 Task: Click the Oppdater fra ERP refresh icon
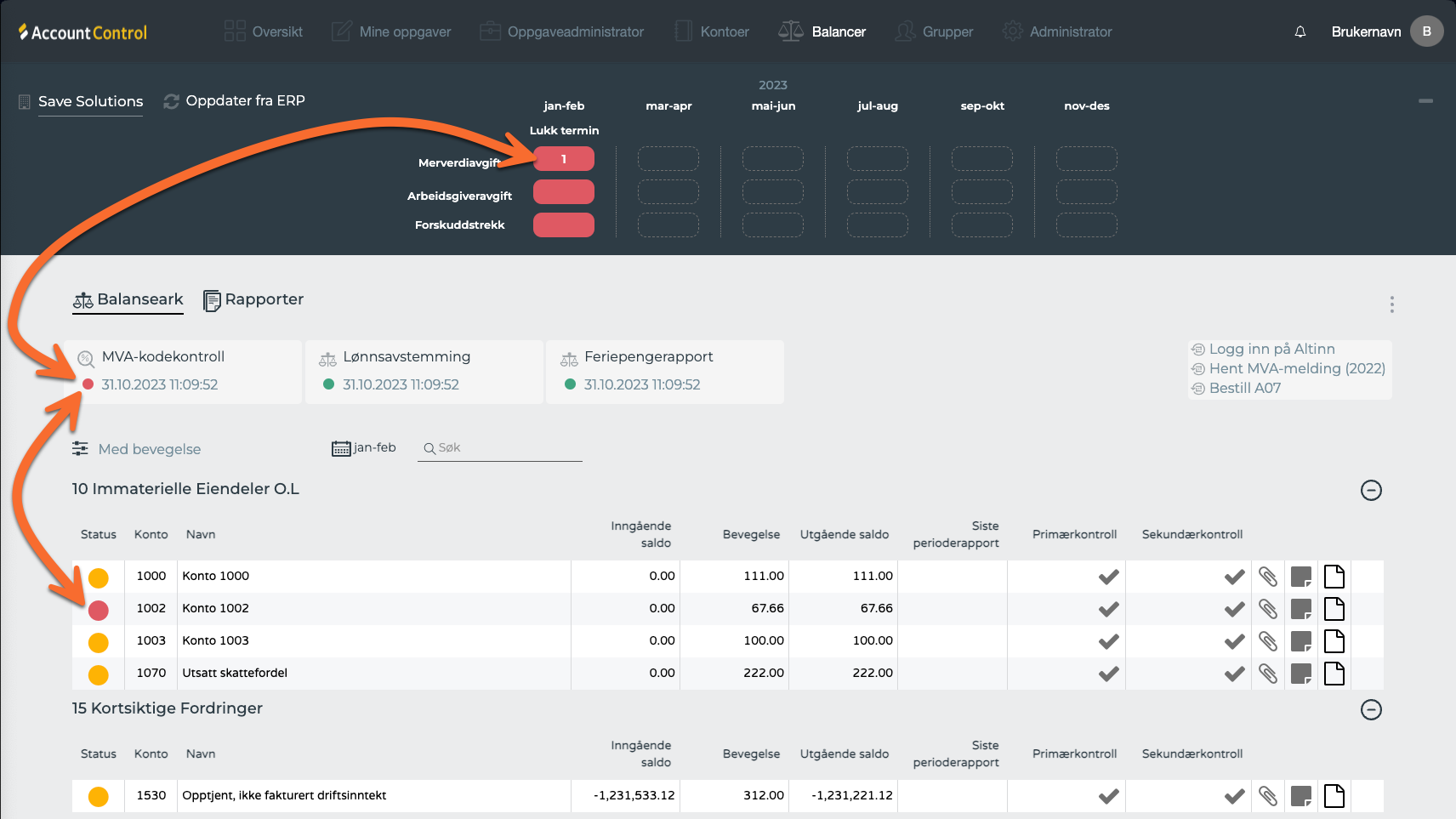click(171, 101)
